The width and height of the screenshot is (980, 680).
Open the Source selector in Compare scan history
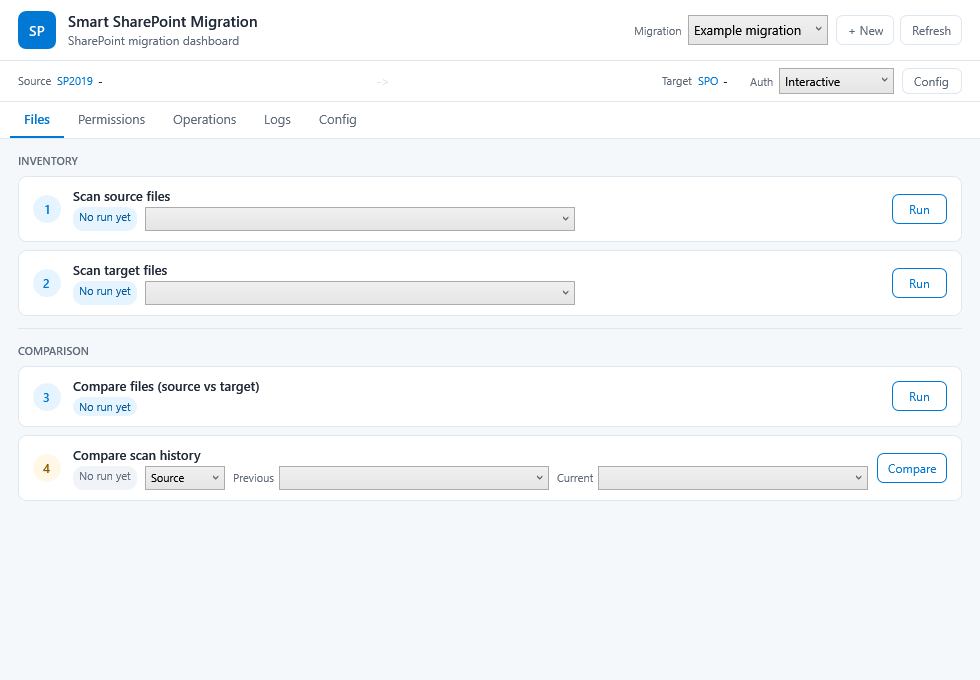click(x=184, y=478)
